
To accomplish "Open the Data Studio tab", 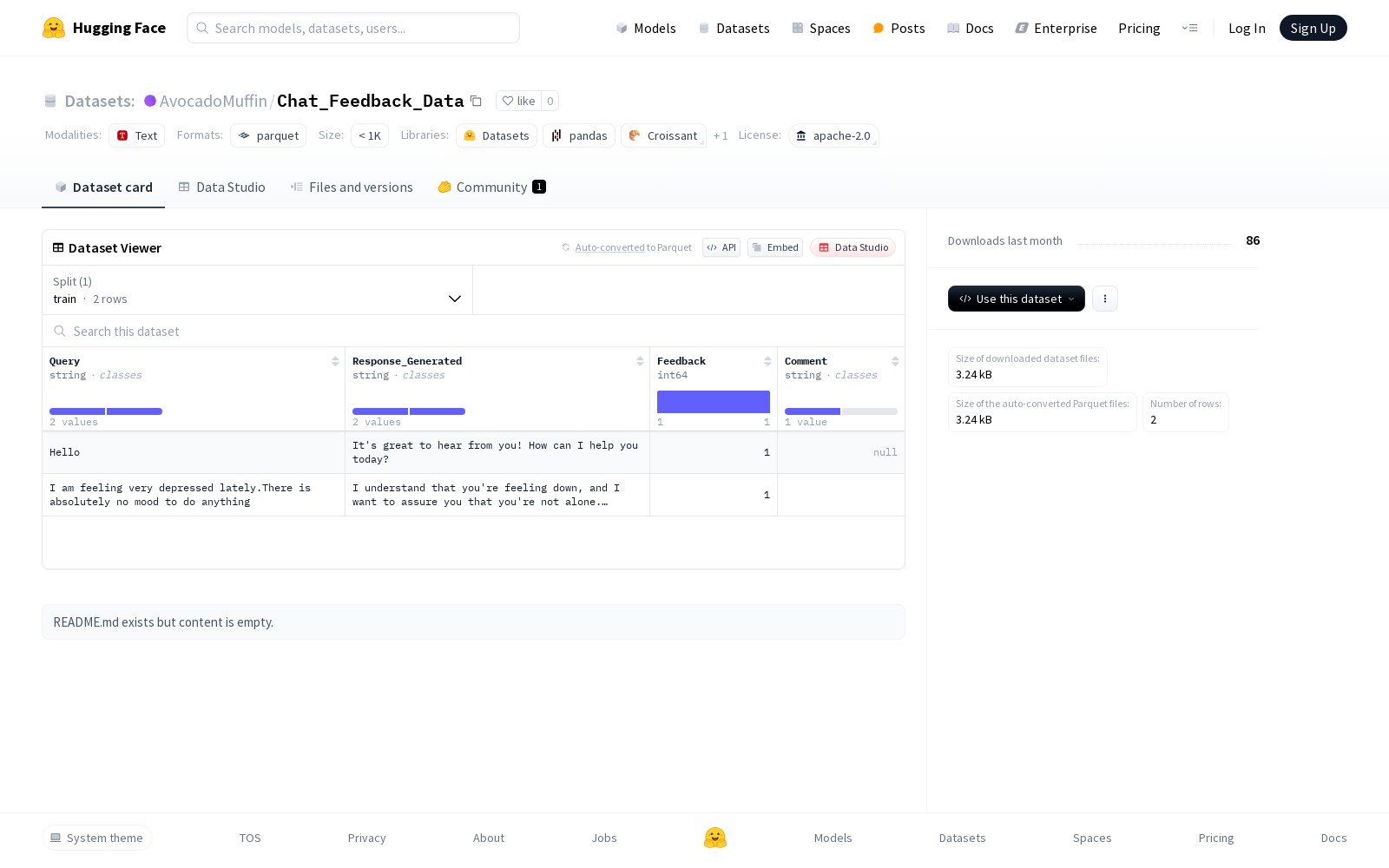I will [222, 187].
